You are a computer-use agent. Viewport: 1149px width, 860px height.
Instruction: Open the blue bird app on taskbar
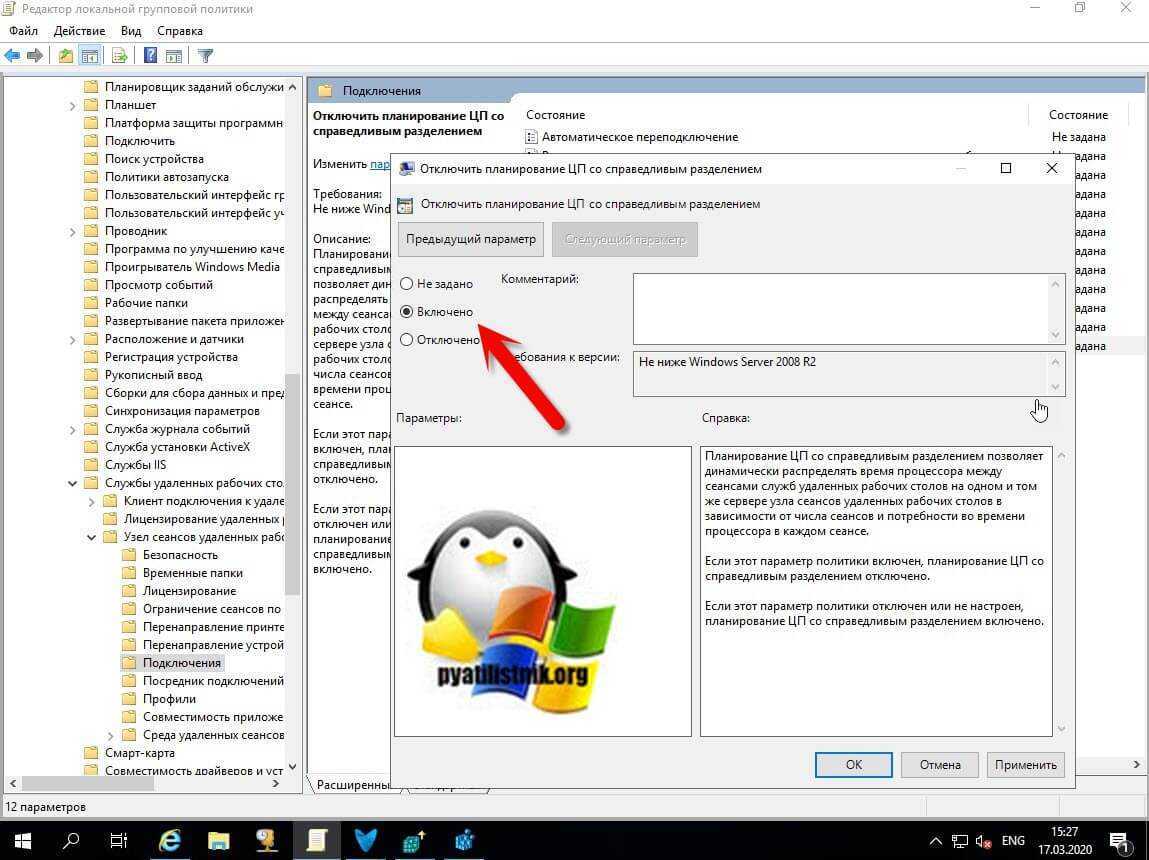(x=366, y=840)
